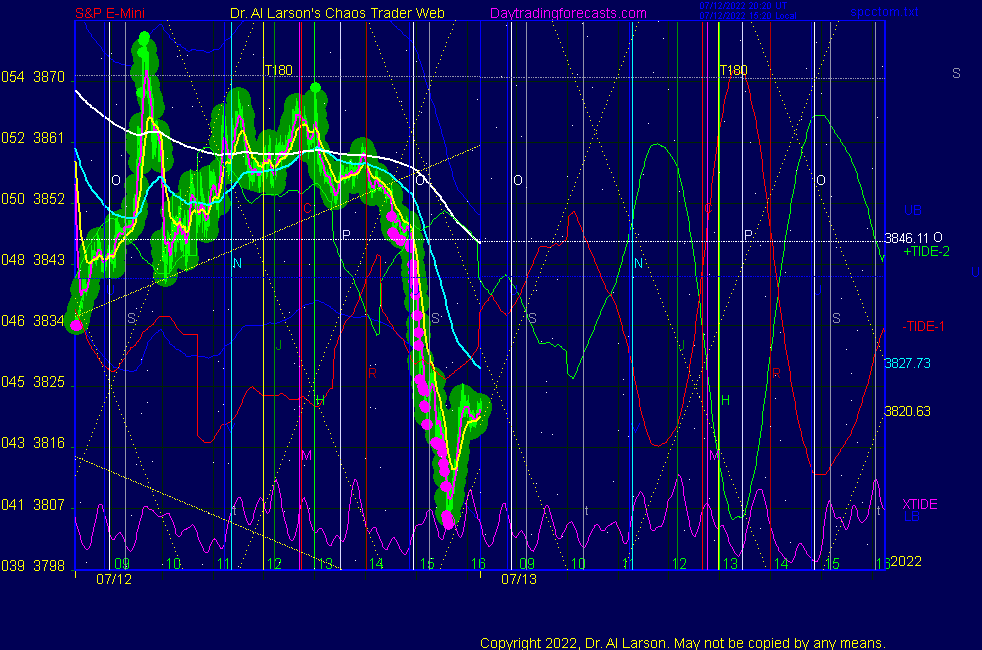Click the right T180 marker on 07/13
Image resolution: width=982 pixels, height=650 pixels.
[733, 70]
